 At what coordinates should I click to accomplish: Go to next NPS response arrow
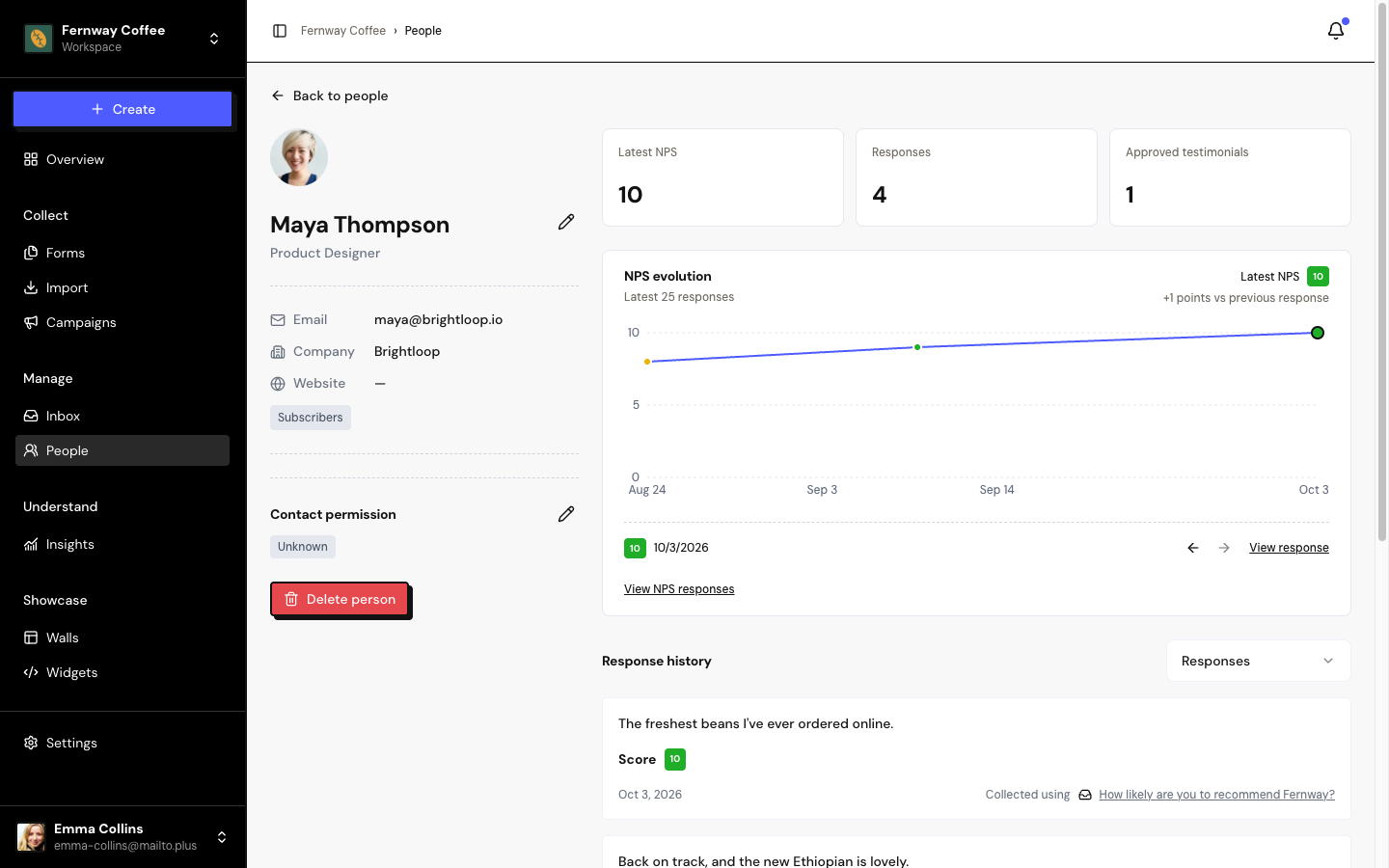[x=1224, y=548]
